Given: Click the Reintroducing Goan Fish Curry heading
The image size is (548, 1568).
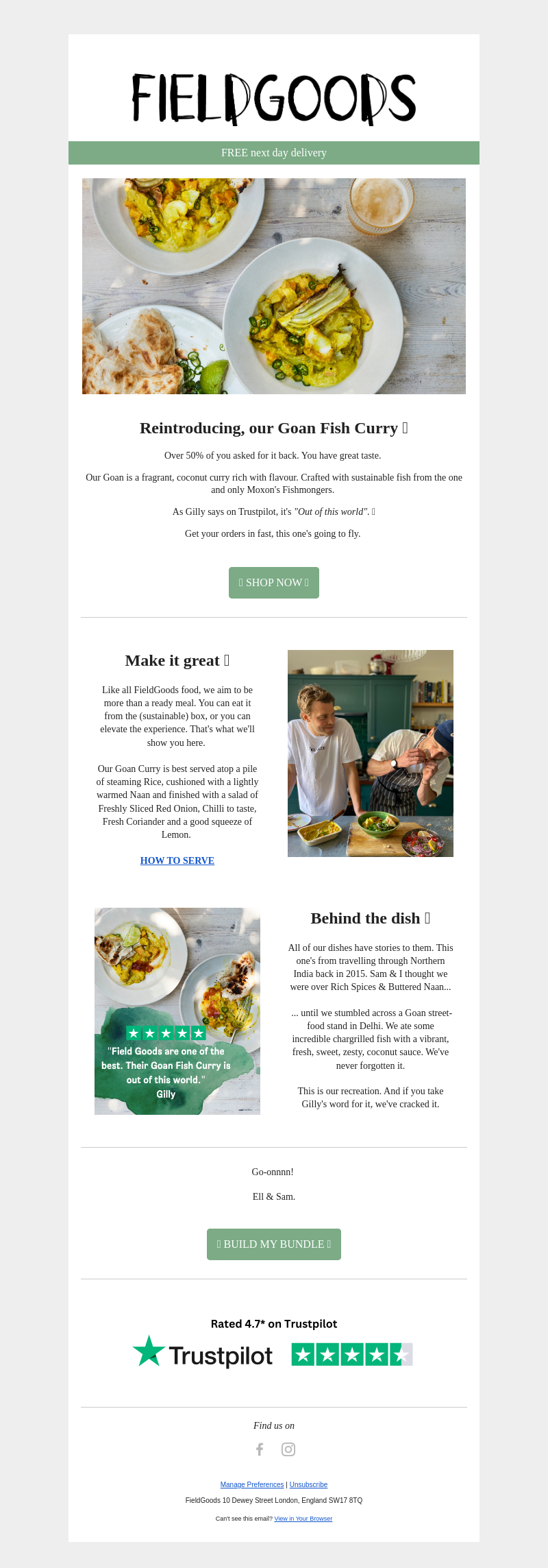Looking at the screenshot, I should tap(274, 429).
